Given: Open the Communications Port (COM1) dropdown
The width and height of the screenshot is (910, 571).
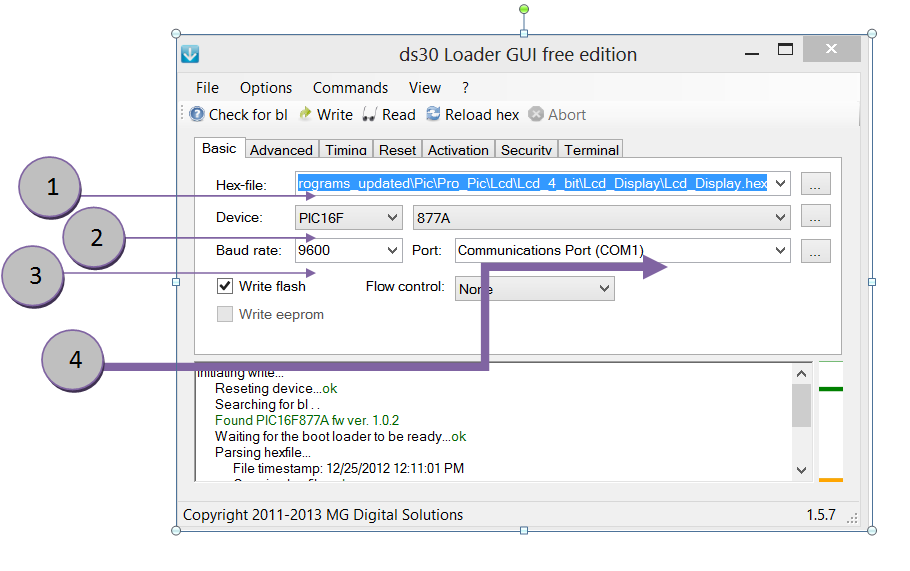Looking at the screenshot, I should [x=780, y=250].
